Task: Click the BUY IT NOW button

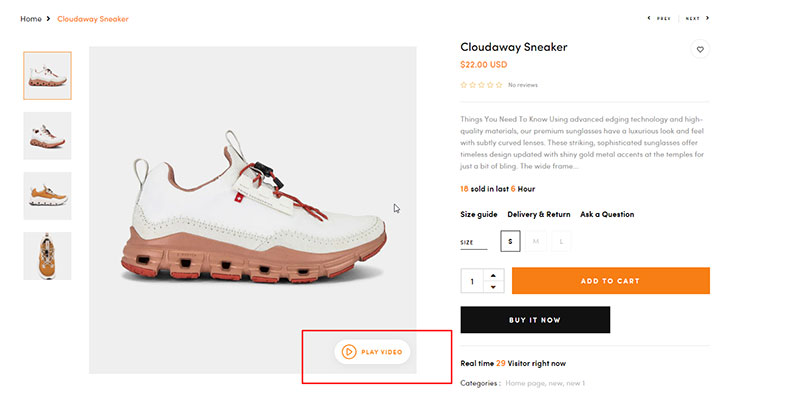Action: (x=535, y=320)
